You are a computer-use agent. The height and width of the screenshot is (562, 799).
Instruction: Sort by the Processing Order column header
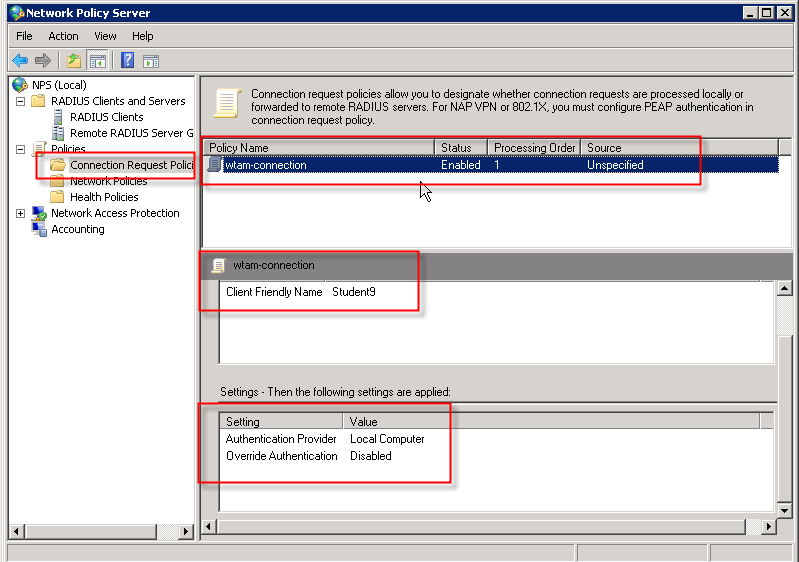point(534,148)
